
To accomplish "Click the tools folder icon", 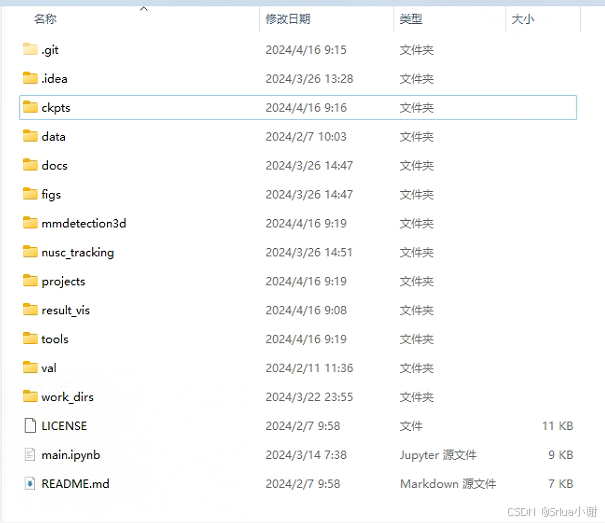I will 30,339.
